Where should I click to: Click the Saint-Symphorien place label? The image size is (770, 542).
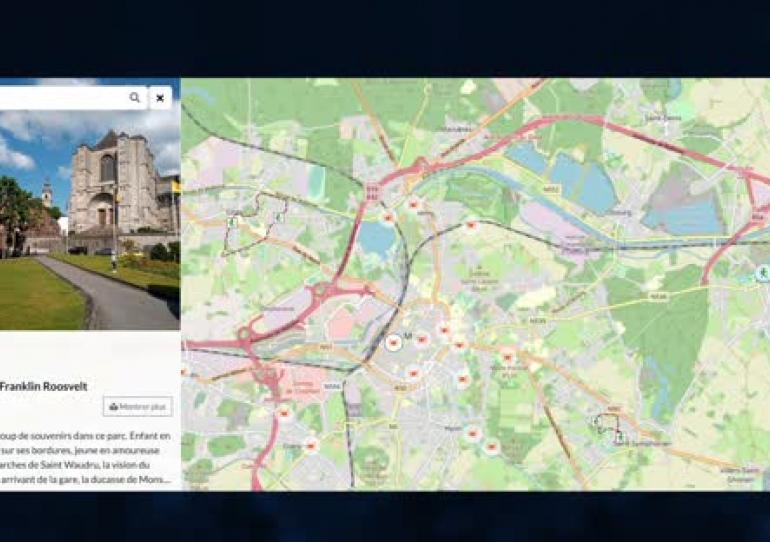(x=642, y=443)
